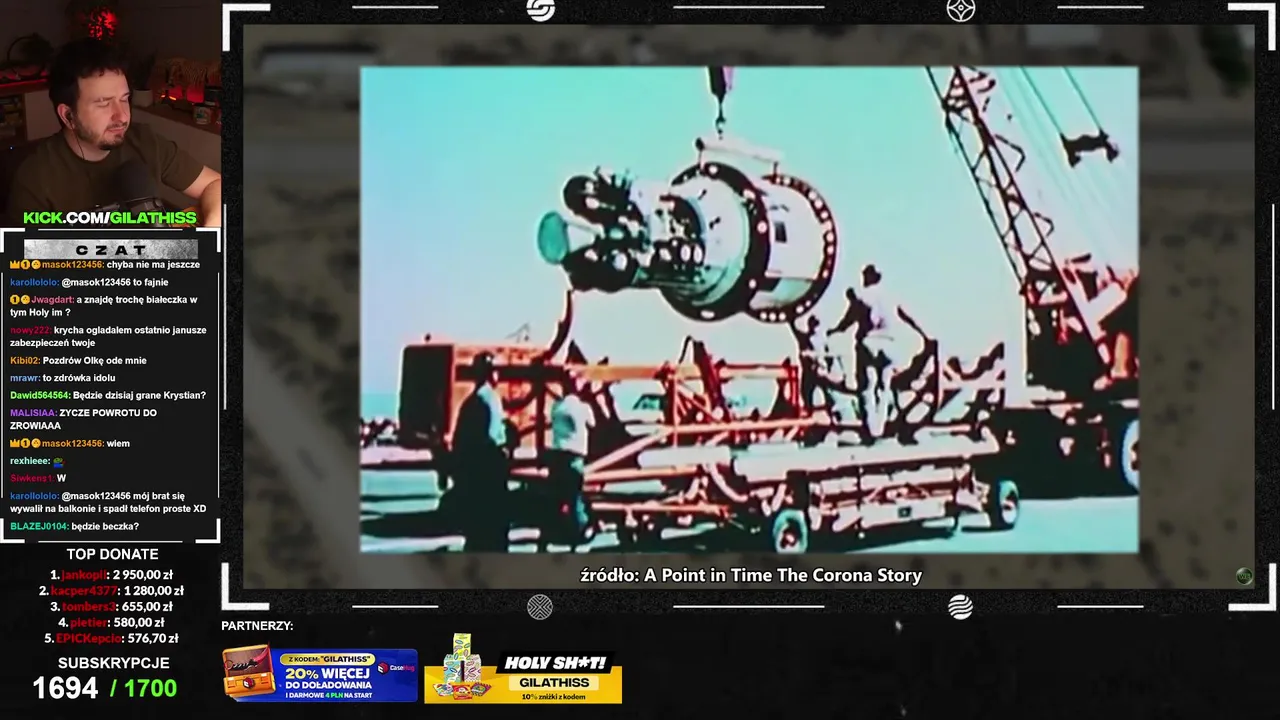
Task: Click message about 'janusze zabezpieczeń twoje'
Action: (108, 336)
